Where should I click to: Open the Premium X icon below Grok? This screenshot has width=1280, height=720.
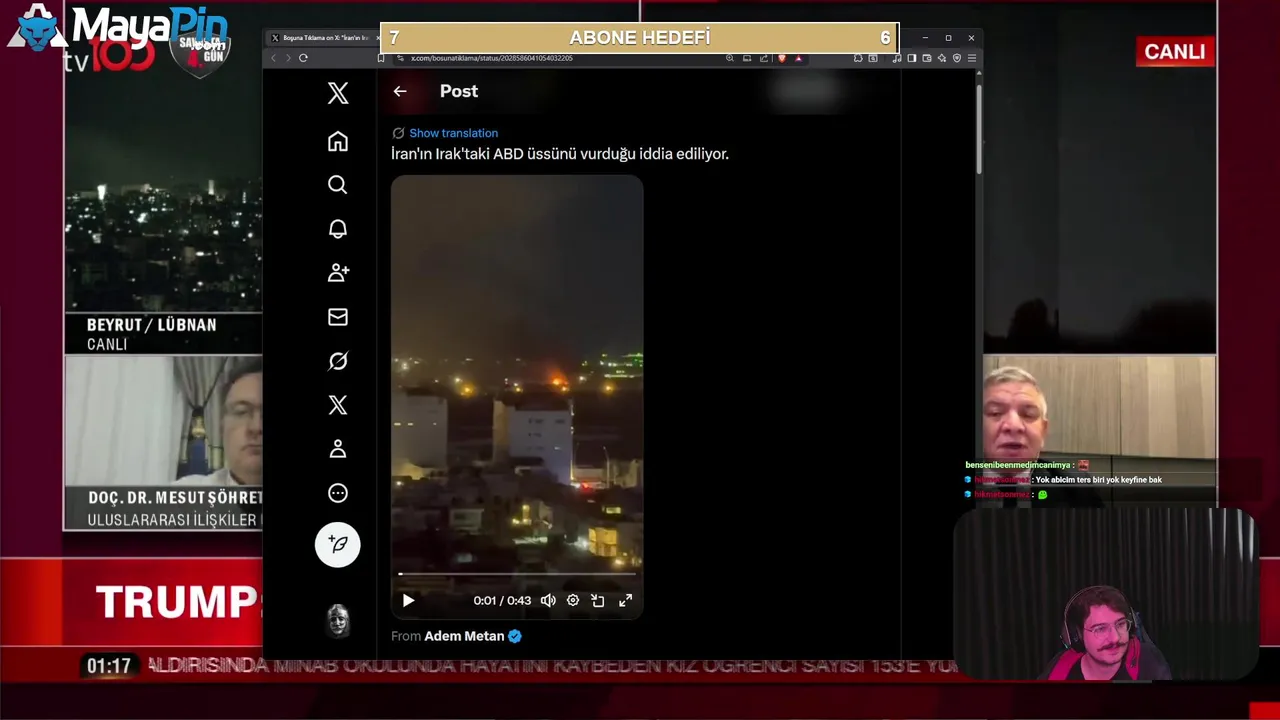click(338, 405)
